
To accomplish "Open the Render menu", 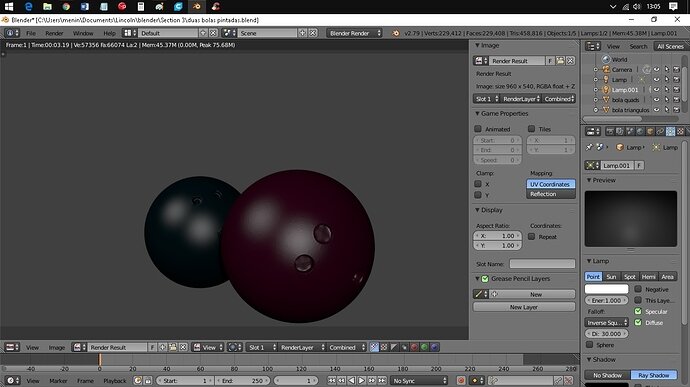I will (54, 33).
